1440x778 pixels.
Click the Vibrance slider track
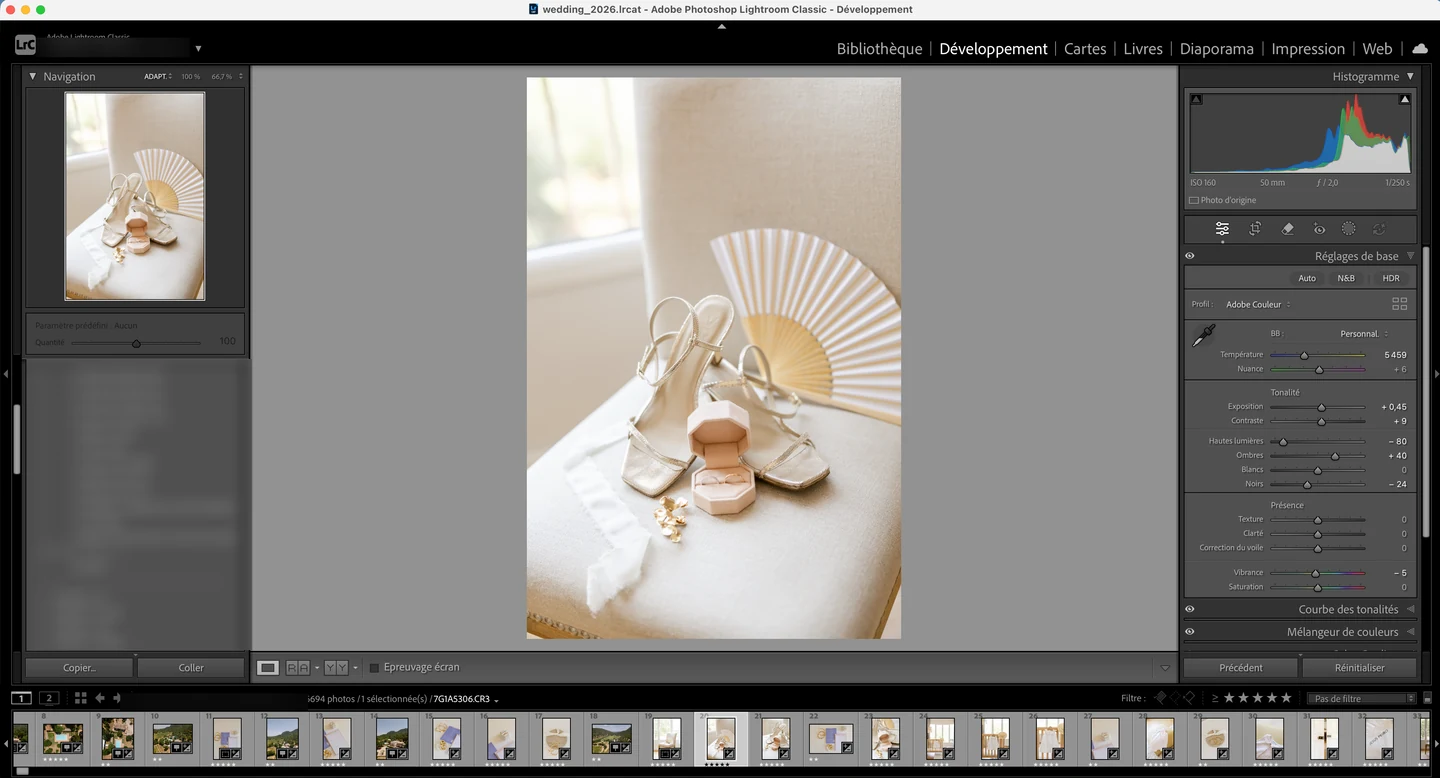pos(1317,573)
